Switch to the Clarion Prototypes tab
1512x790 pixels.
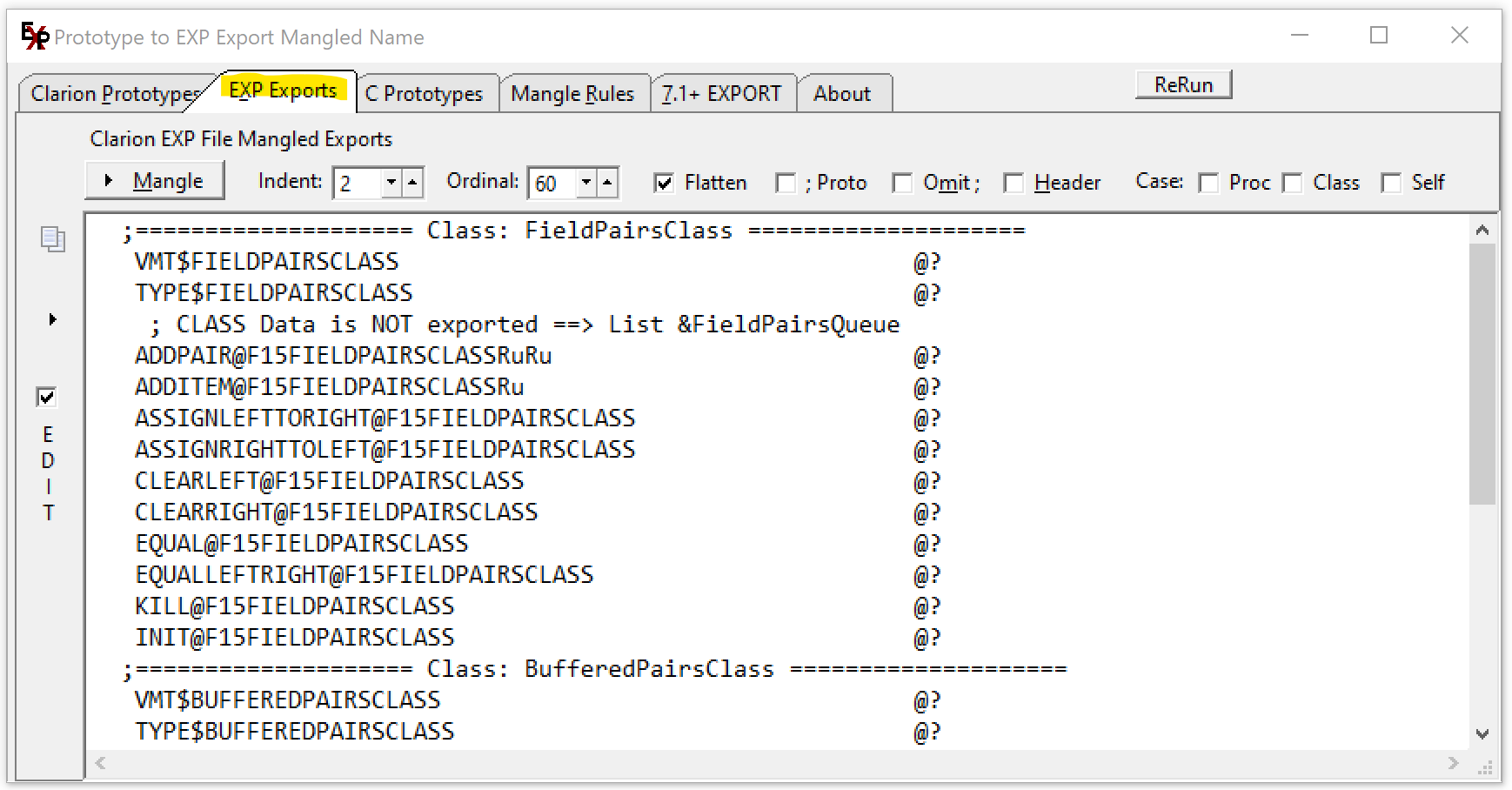113,94
